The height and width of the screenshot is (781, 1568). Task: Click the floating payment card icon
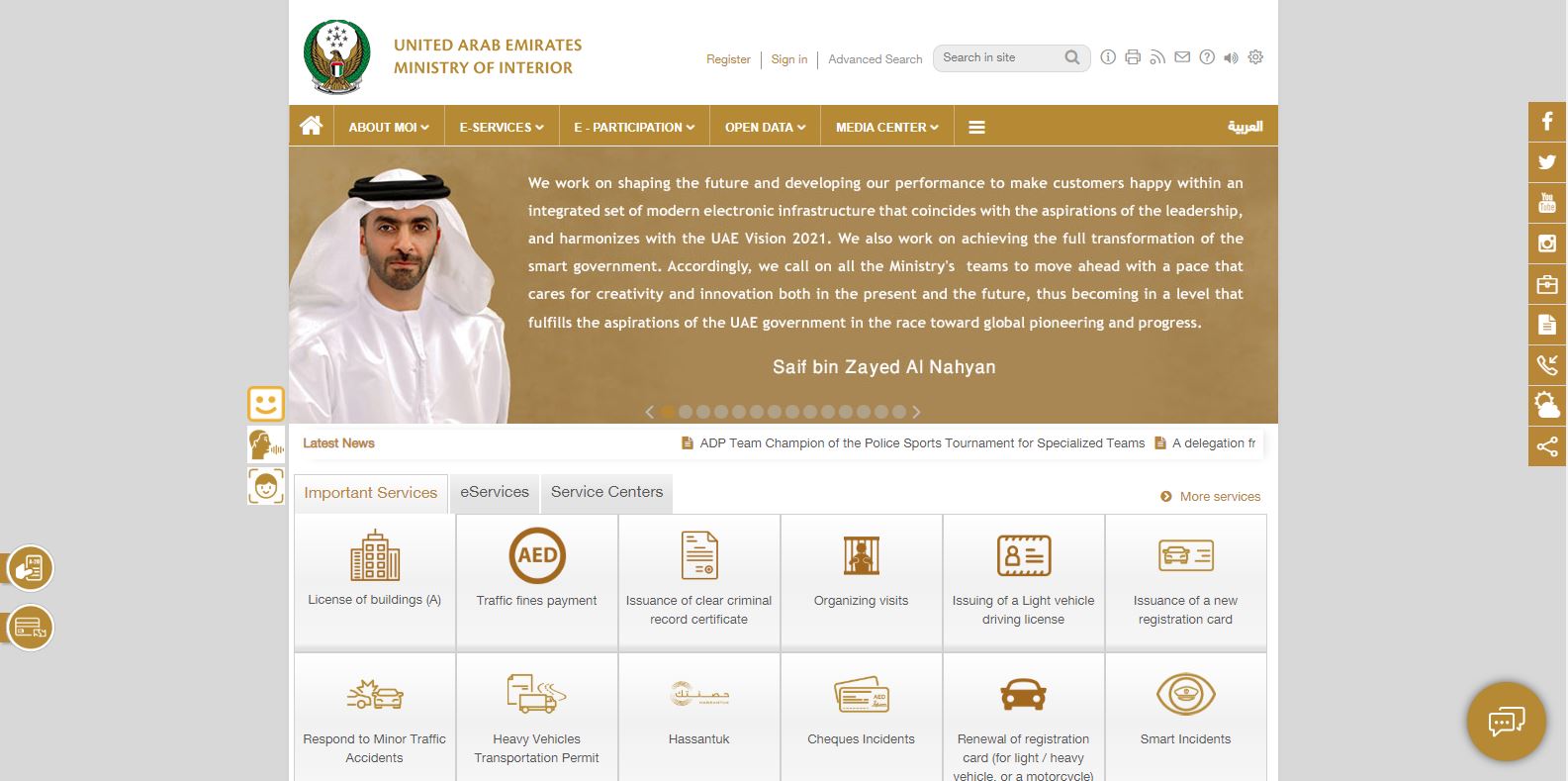30,628
